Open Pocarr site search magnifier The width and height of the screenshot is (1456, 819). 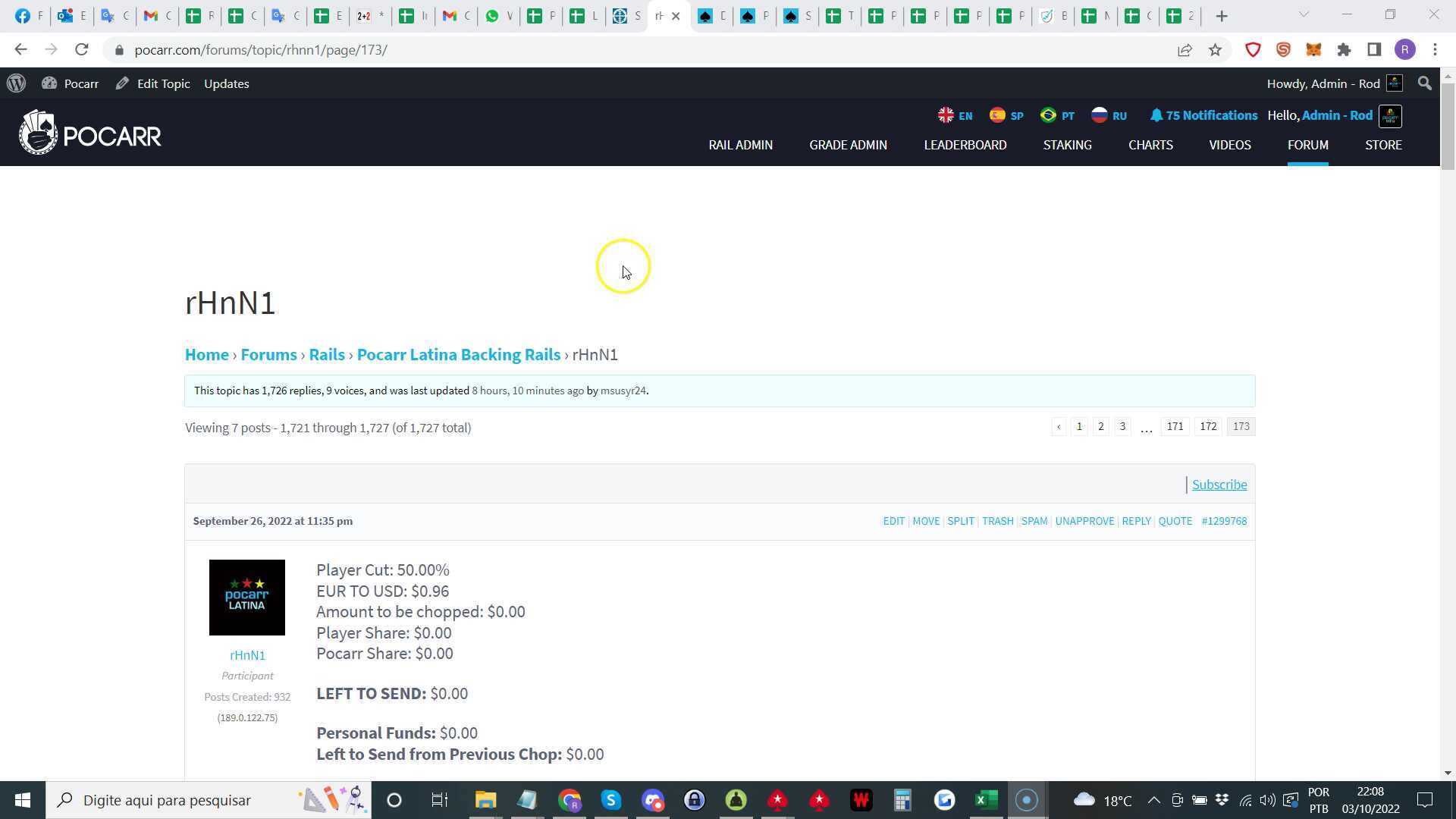pyautogui.click(x=1425, y=83)
